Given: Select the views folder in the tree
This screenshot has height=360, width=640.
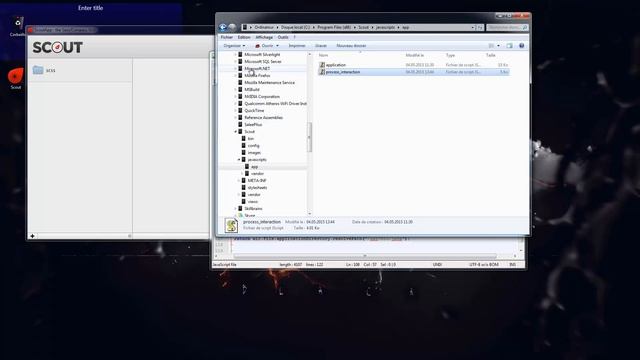Looking at the screenshot, I should pyautogui.click(x=253, y=202).
